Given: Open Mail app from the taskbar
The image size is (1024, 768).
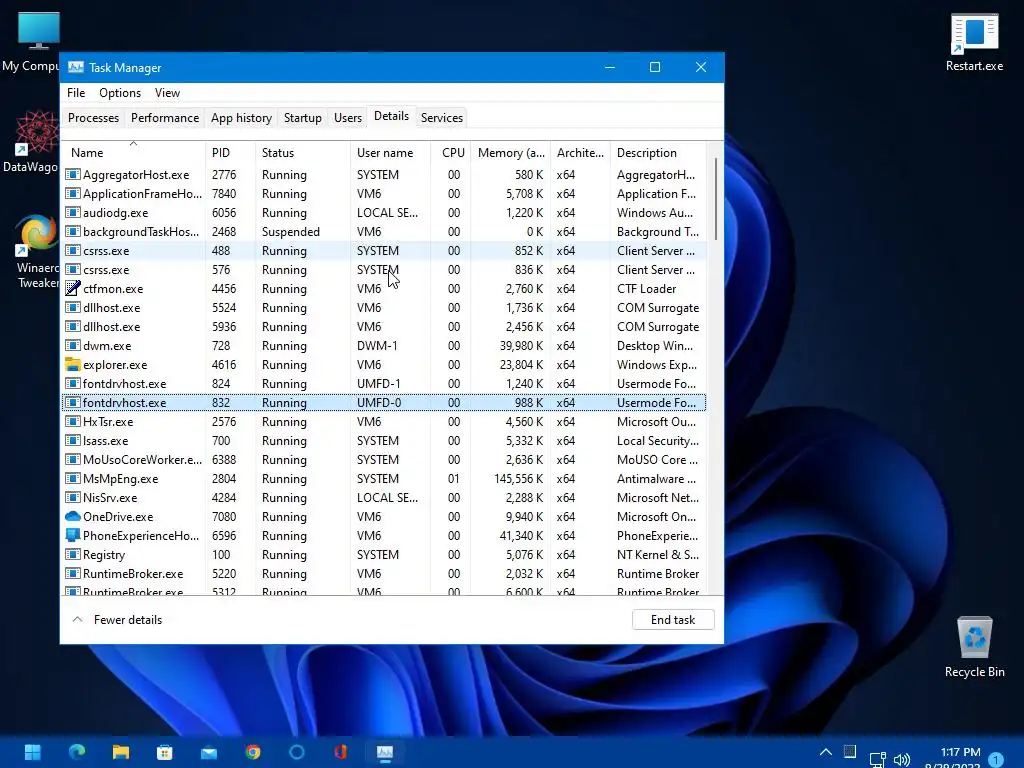Looking at the screenshot, I should 209,753.
